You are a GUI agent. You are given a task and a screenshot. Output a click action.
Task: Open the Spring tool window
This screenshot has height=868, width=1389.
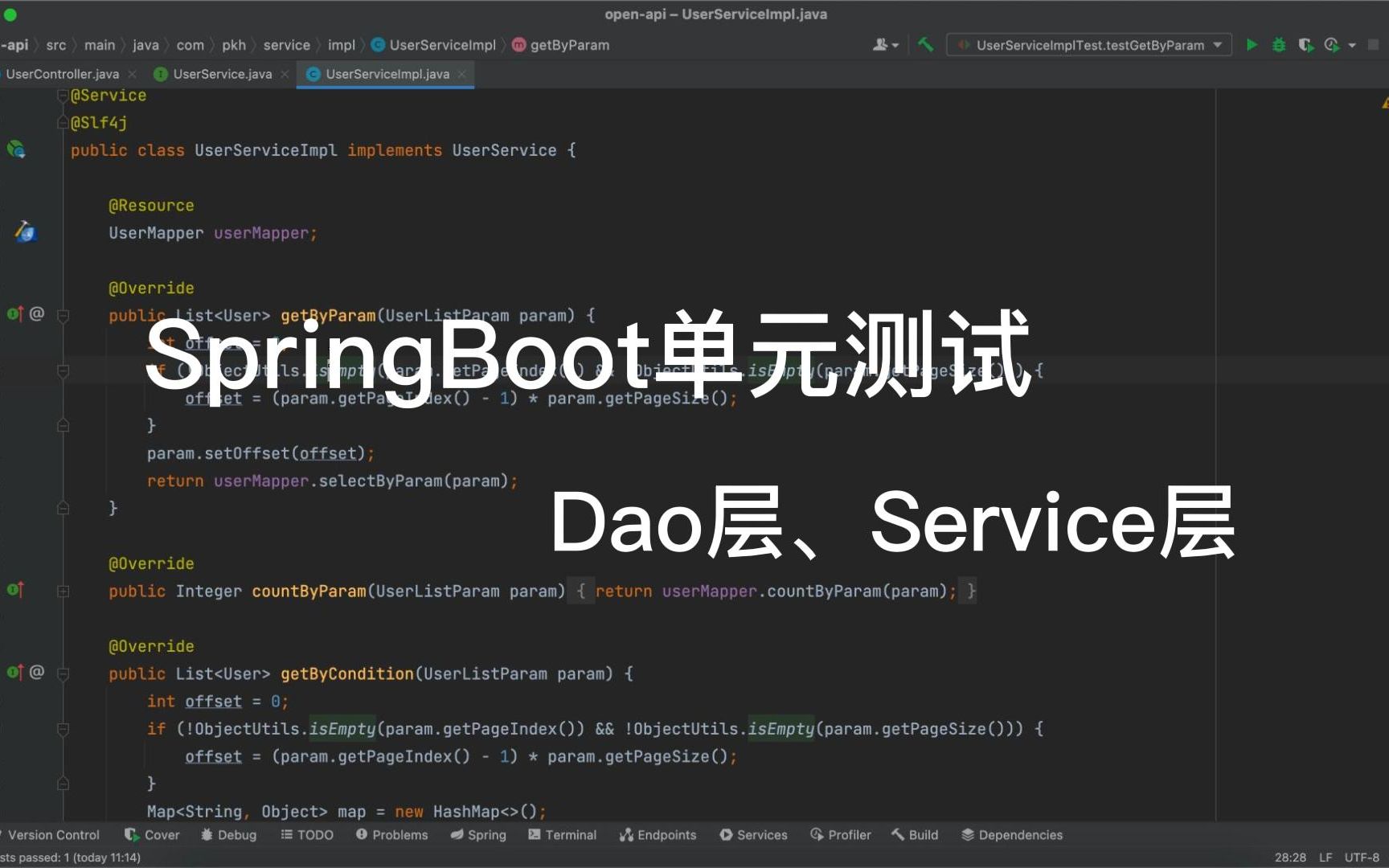tap(478, 835)
